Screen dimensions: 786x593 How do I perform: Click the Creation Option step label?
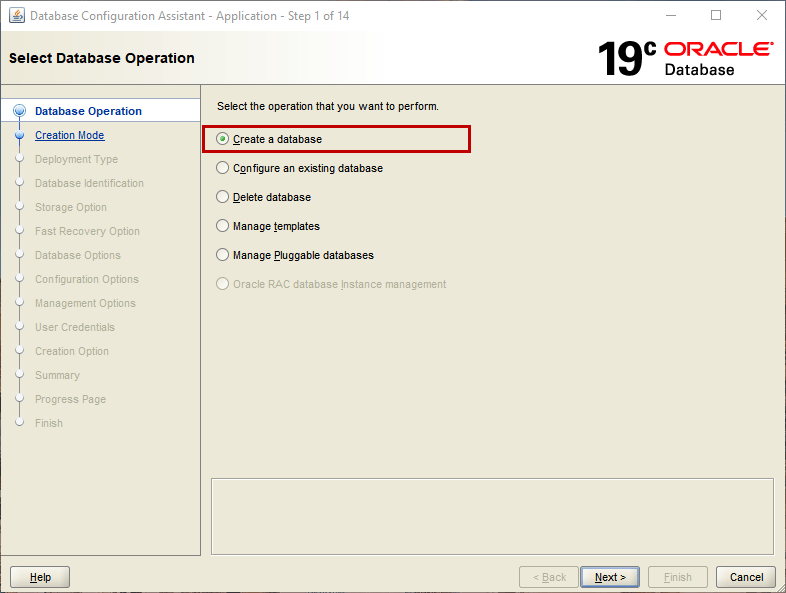pos(72,351)
